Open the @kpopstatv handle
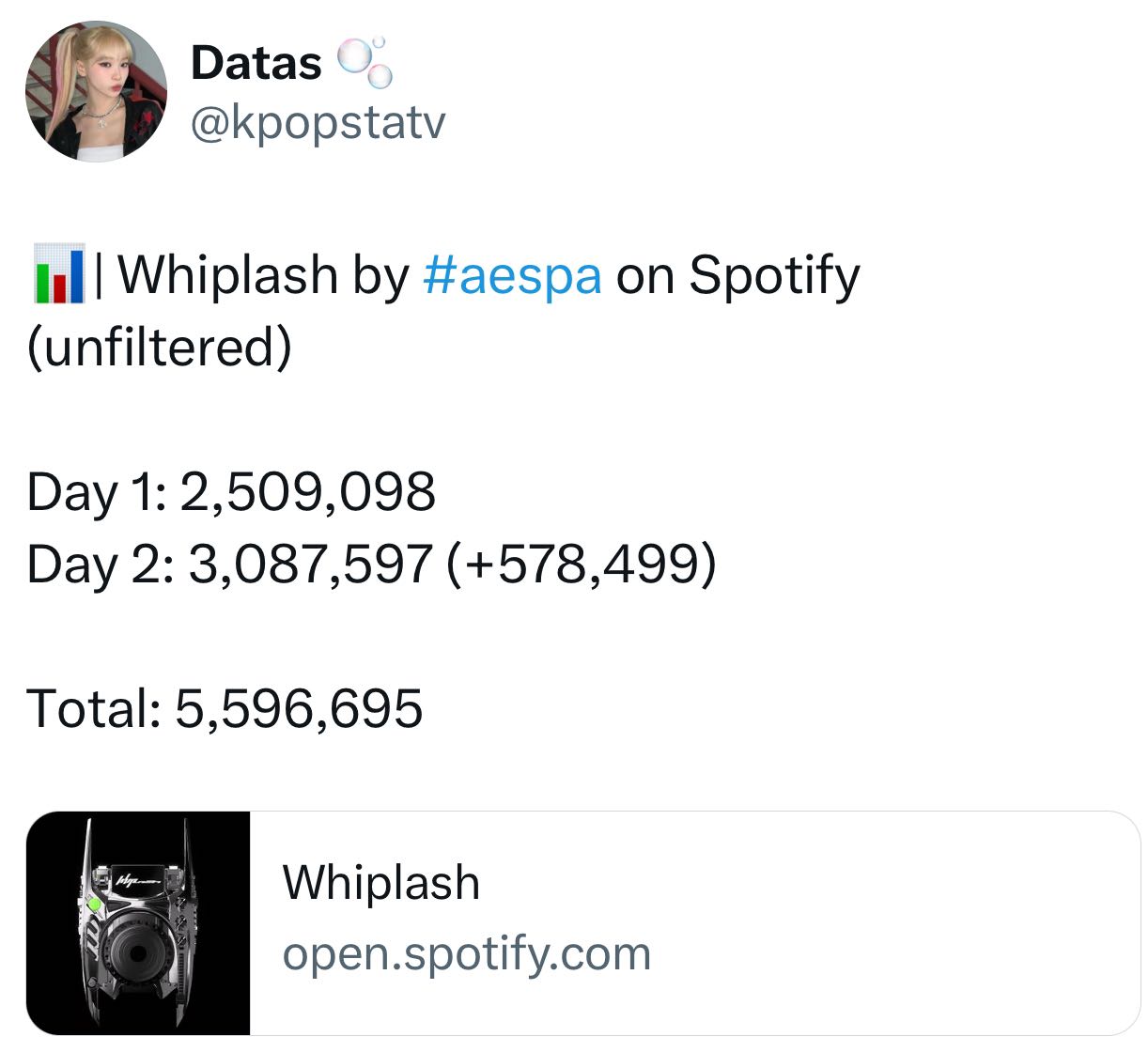The image size is (1148, 1052). (318, 122)
